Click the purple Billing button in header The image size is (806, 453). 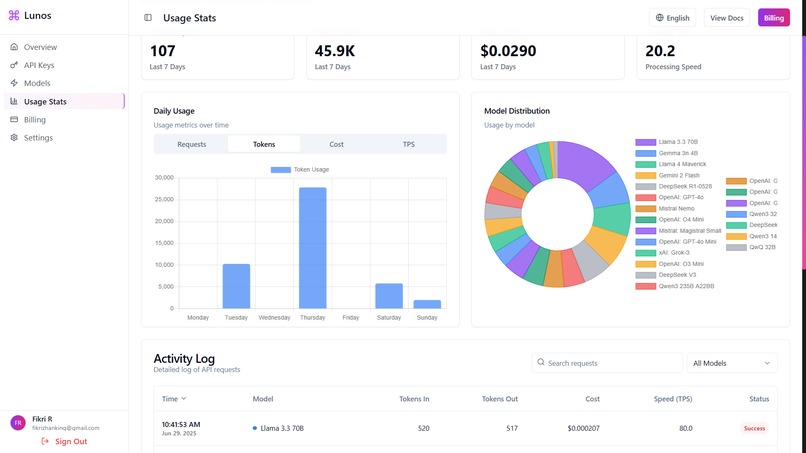click(774, 17)
